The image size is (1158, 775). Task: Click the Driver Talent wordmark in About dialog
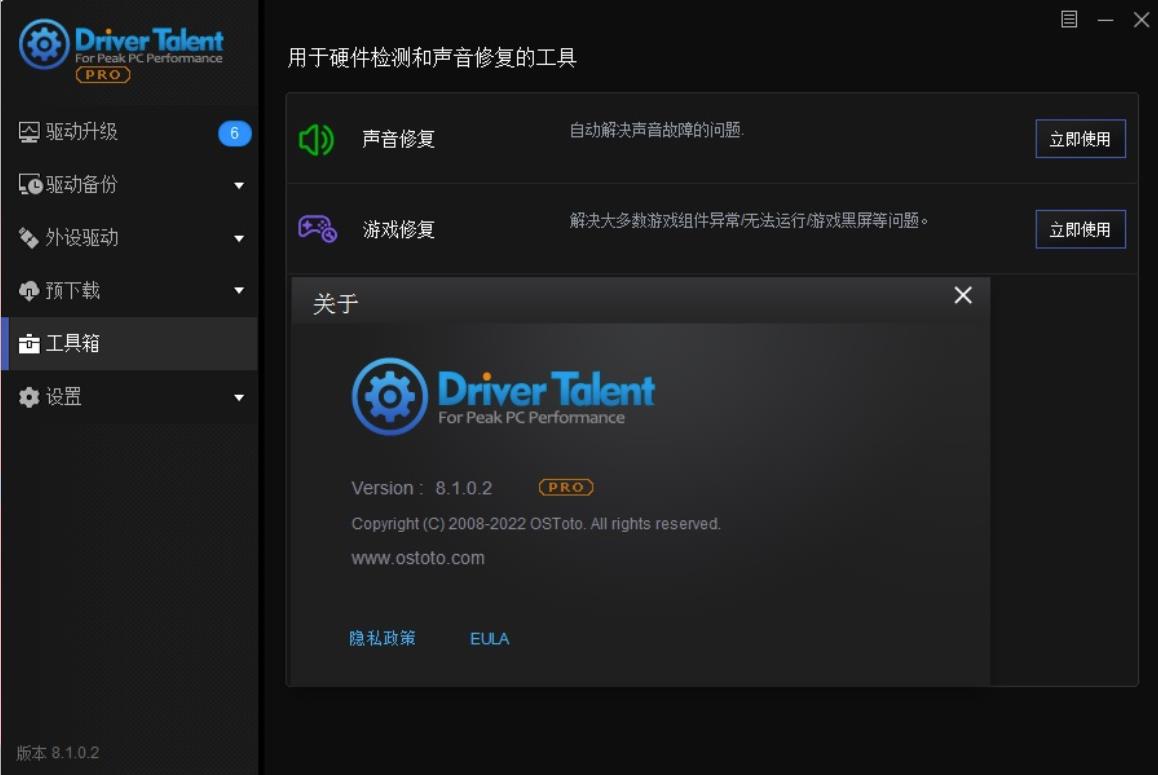pos(546,389)
